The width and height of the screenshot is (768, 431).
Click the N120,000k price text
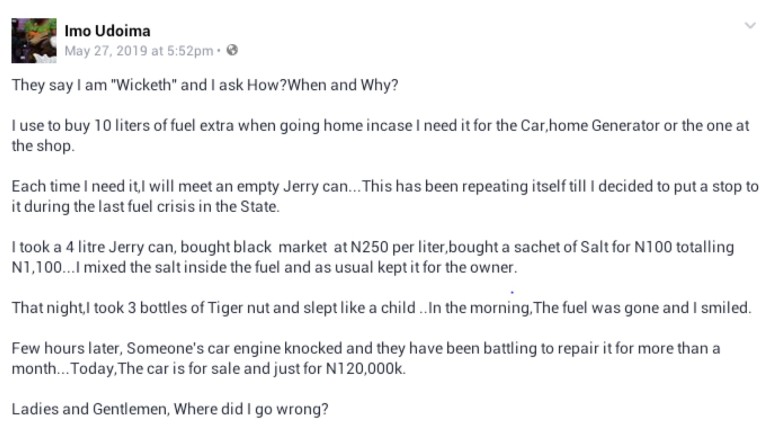point(365,369)
